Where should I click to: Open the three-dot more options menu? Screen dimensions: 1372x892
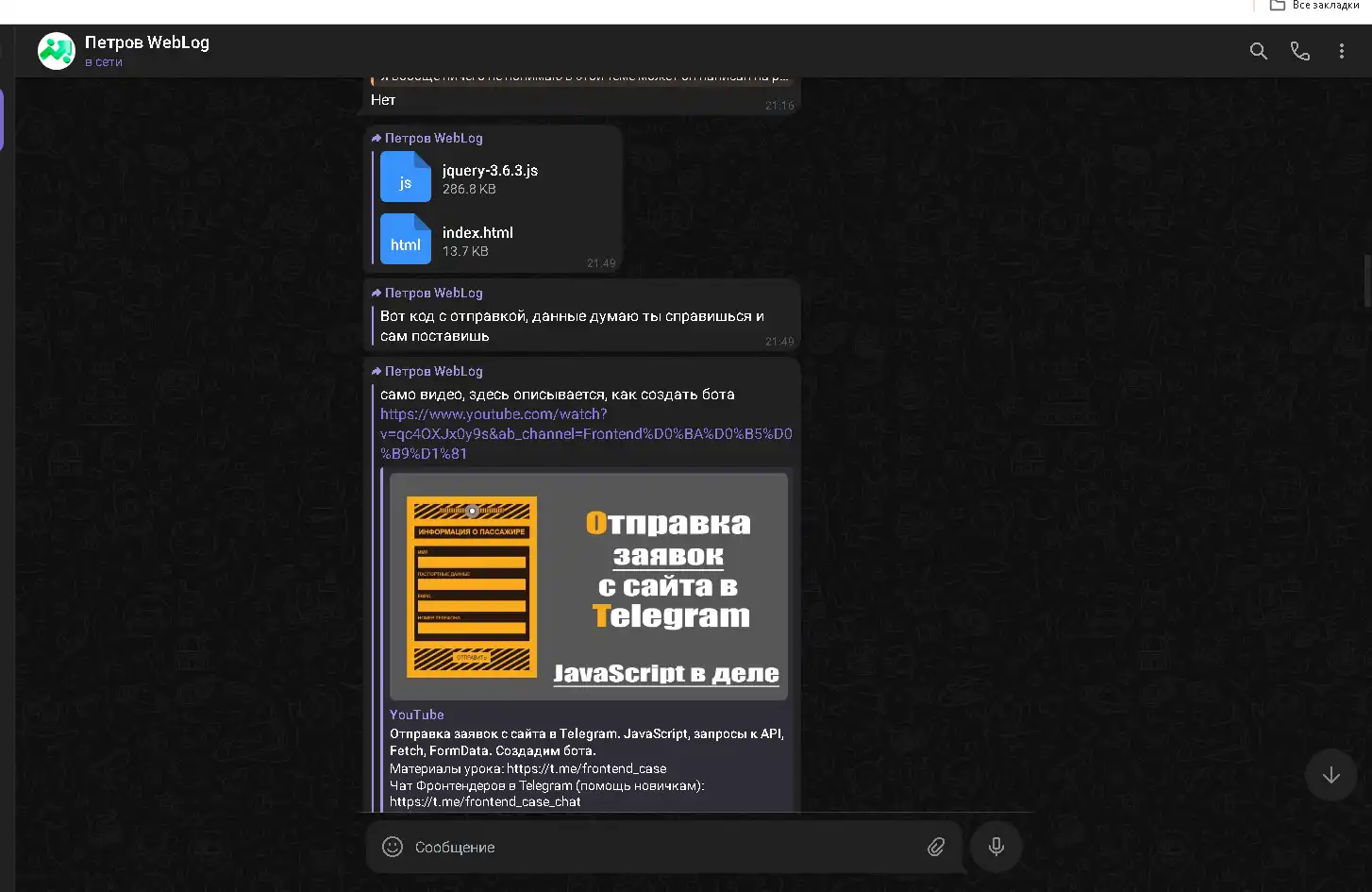click(1341, 51)
